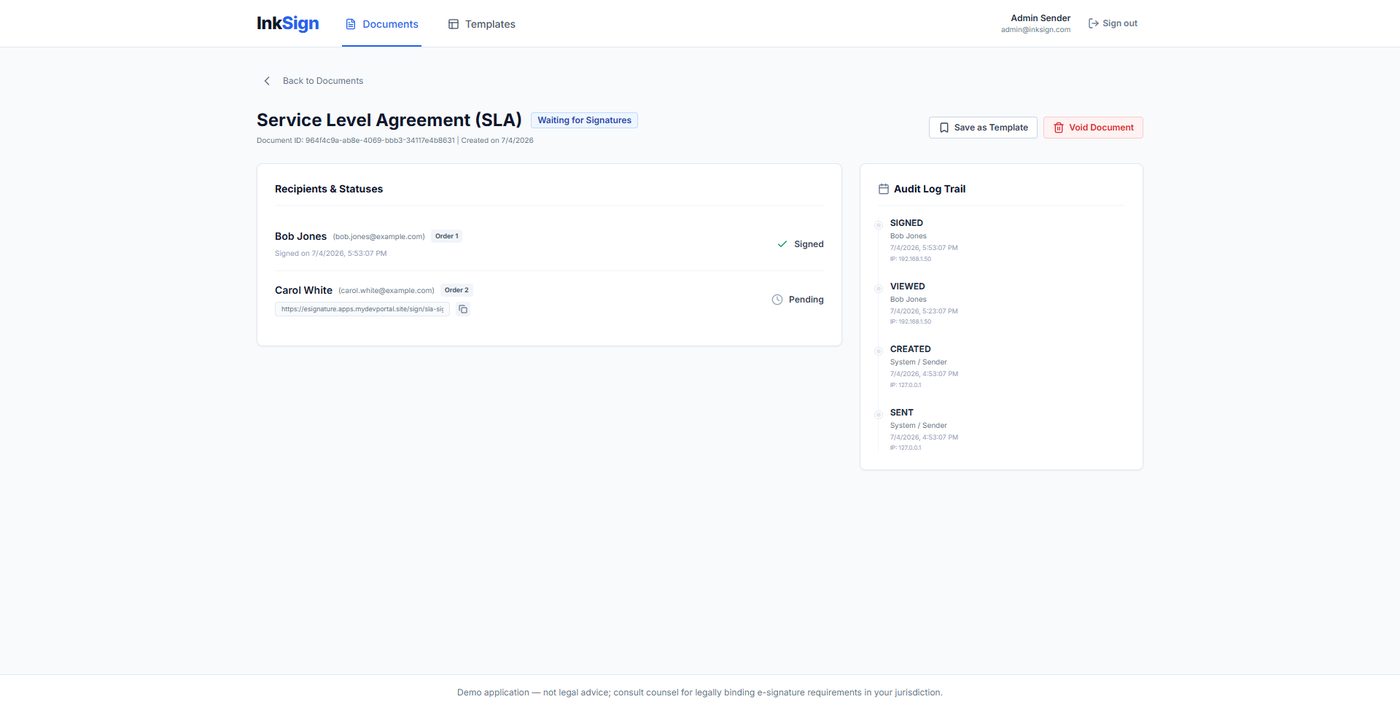Screen dimensions: 1400x710
Task: Click the Order 1 badge
Action: click(446, 236)
